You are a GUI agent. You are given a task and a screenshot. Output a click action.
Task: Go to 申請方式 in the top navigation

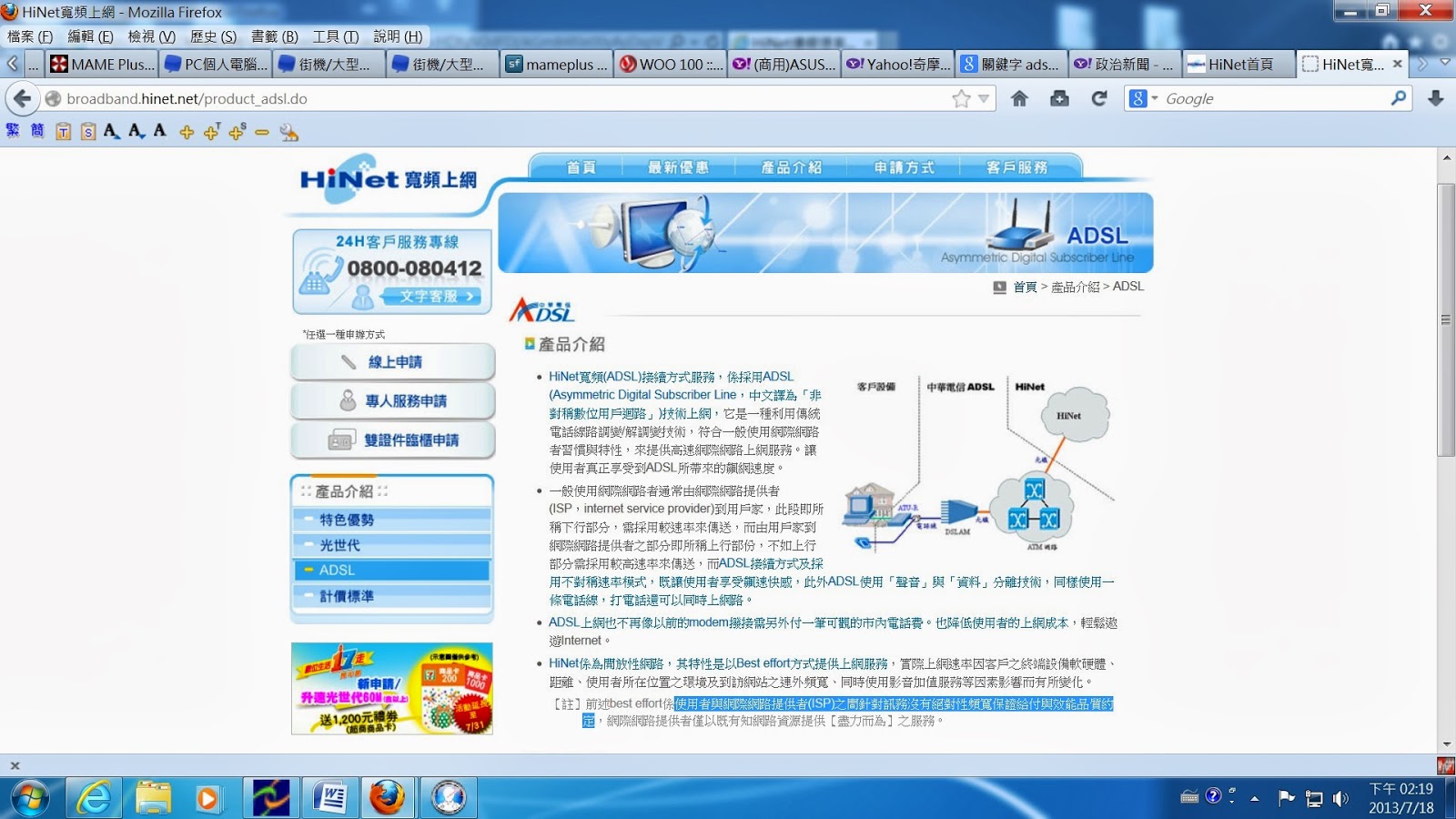click(x=904, y=167)
